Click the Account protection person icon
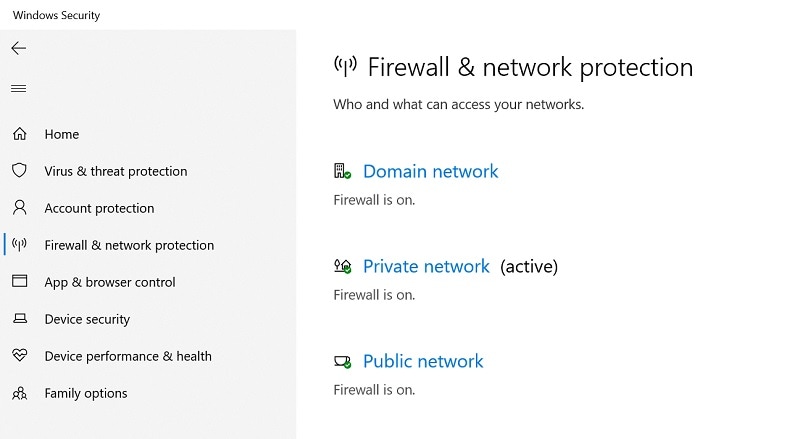 (19, 208)
